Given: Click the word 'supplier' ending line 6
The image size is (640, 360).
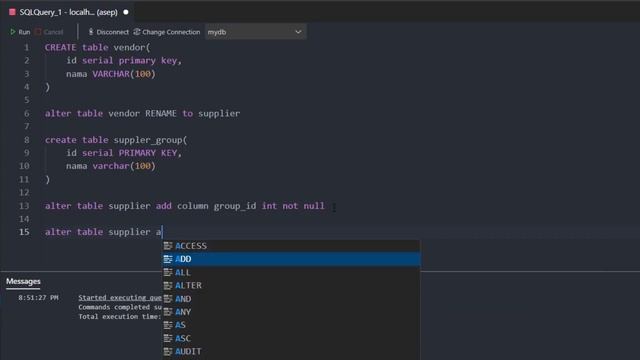Looking at the screenshot, I should click(x=219, y=113).
